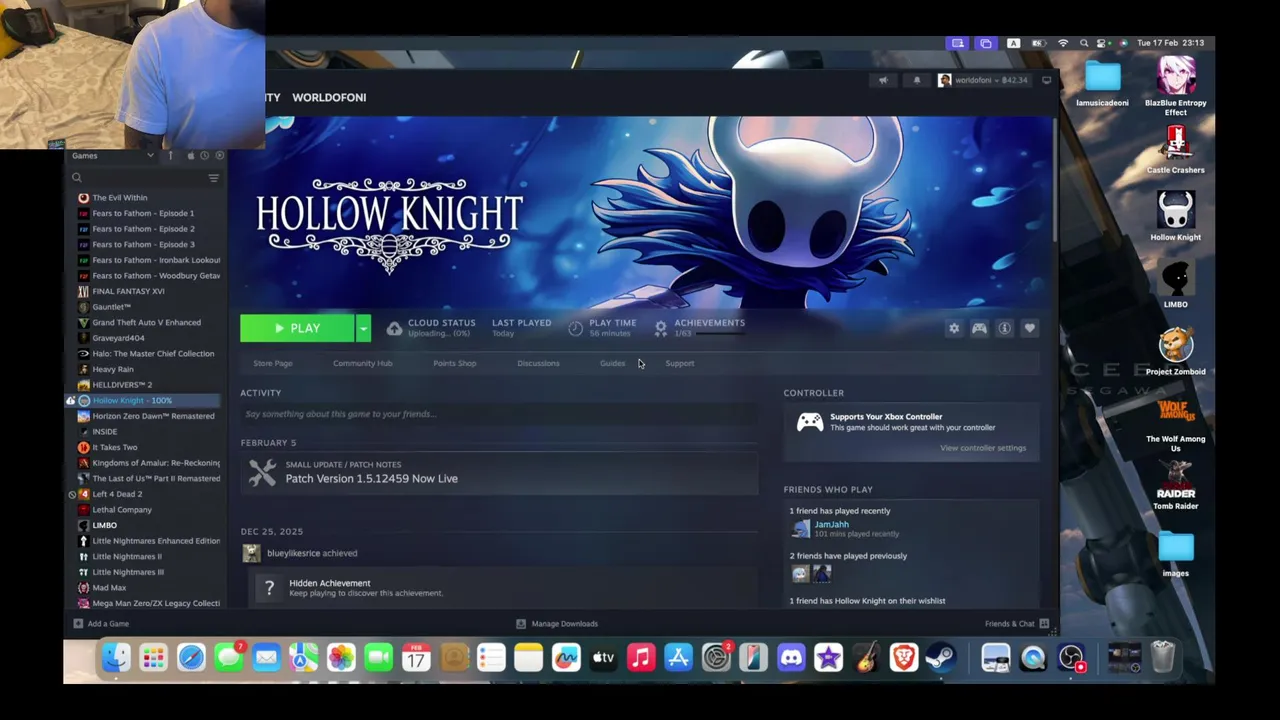Click the achievements progress bar
This screenshot has height=720, width=1280.
pos(720,334)
